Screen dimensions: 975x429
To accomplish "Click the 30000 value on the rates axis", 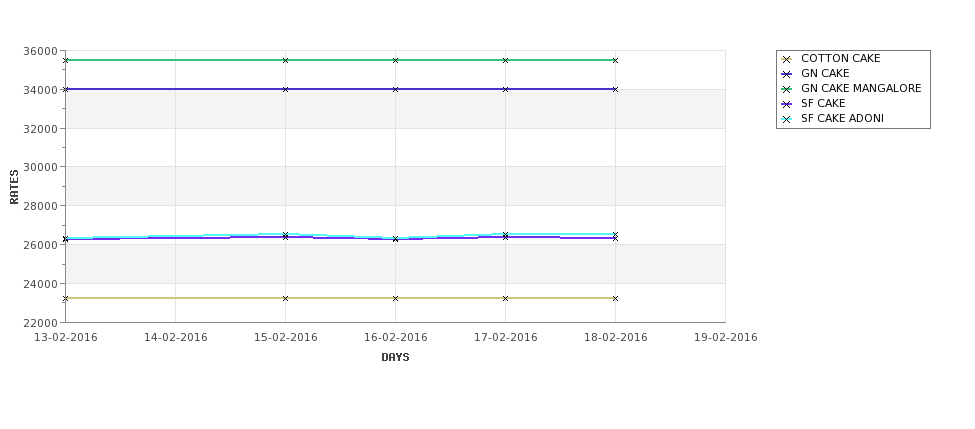I will tap(40, 167).
